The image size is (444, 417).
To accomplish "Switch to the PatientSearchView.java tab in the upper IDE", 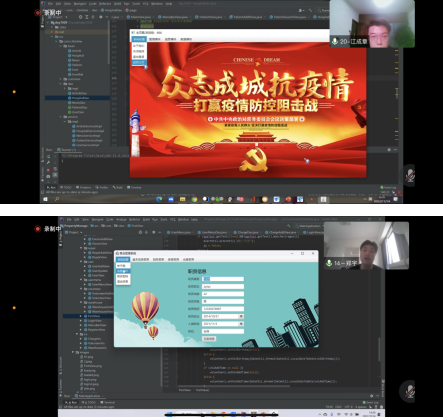I will point(289,17).
